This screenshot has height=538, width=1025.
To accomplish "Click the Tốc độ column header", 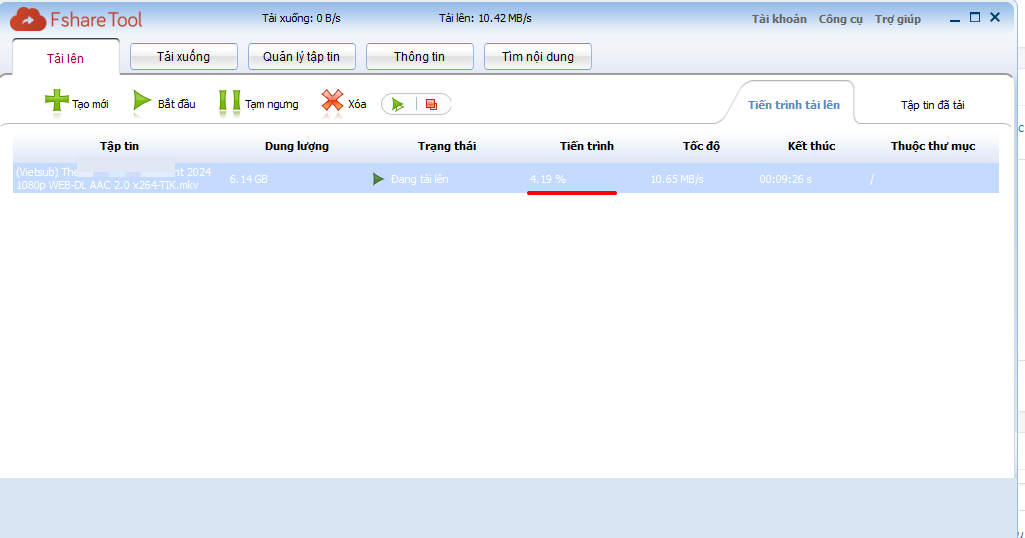I will click(x=701, y=146).
